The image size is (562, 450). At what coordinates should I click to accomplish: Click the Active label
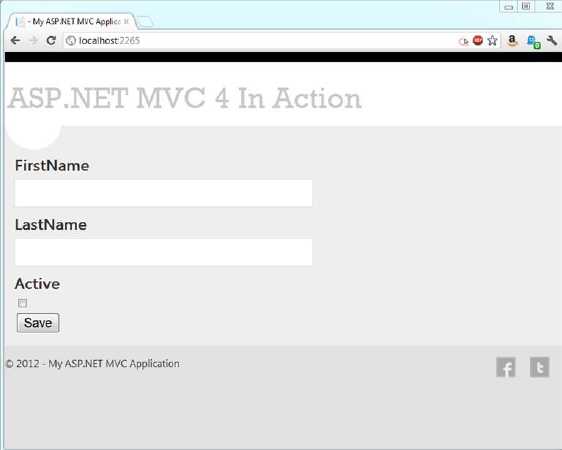[x=37, y=284]
